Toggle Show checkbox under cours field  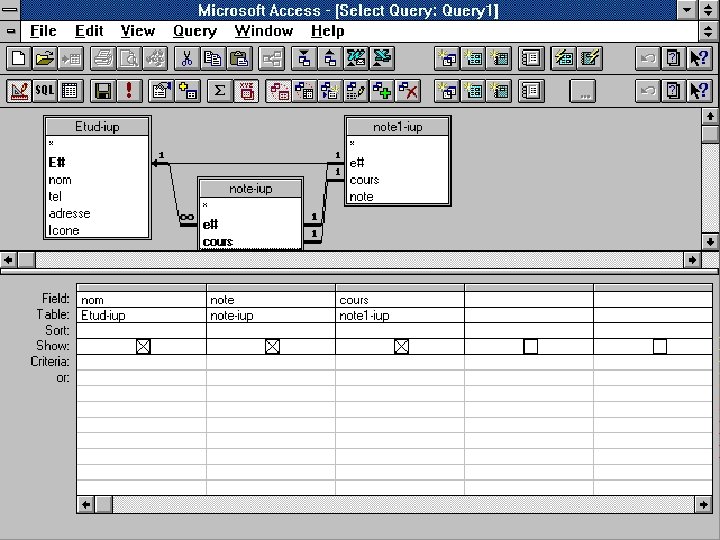401,346
